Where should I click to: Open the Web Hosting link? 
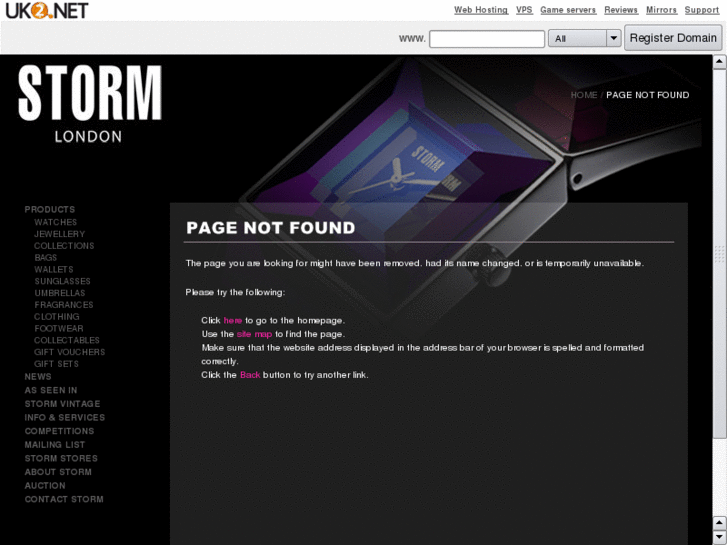(481, 10)
